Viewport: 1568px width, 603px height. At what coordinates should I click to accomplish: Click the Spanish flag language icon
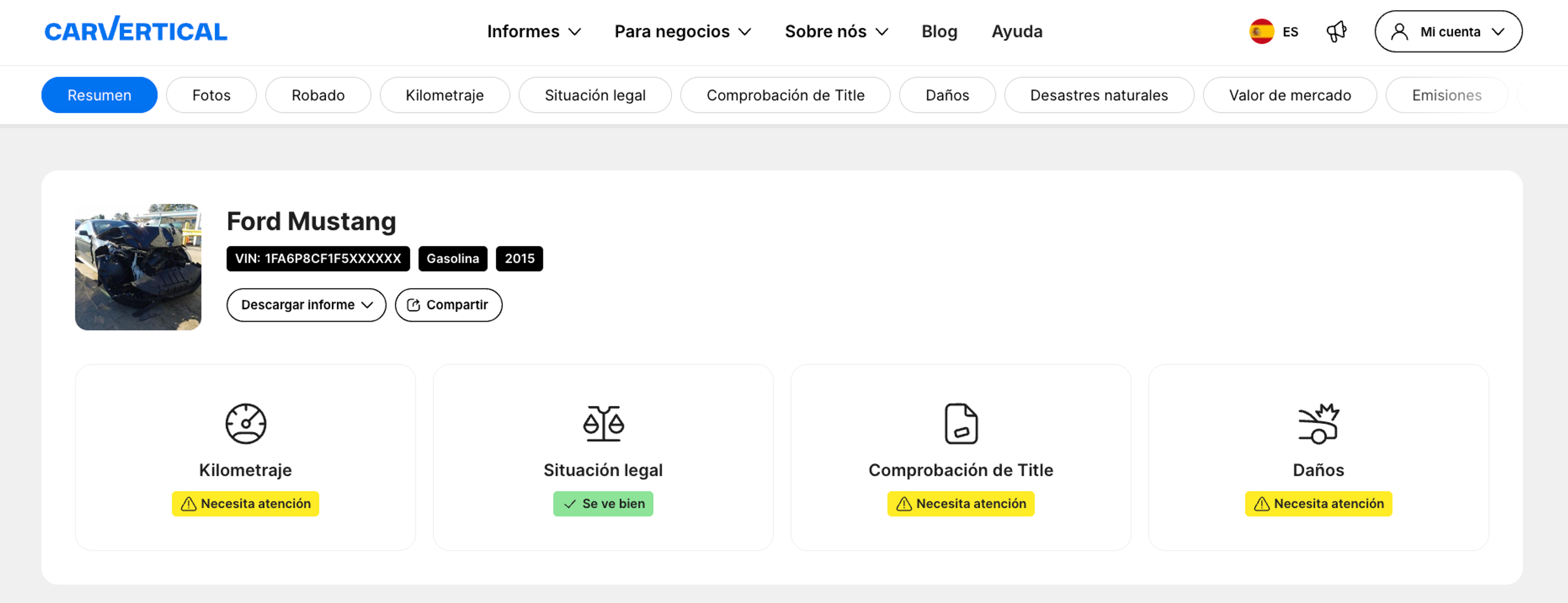tap(1261, 32)
